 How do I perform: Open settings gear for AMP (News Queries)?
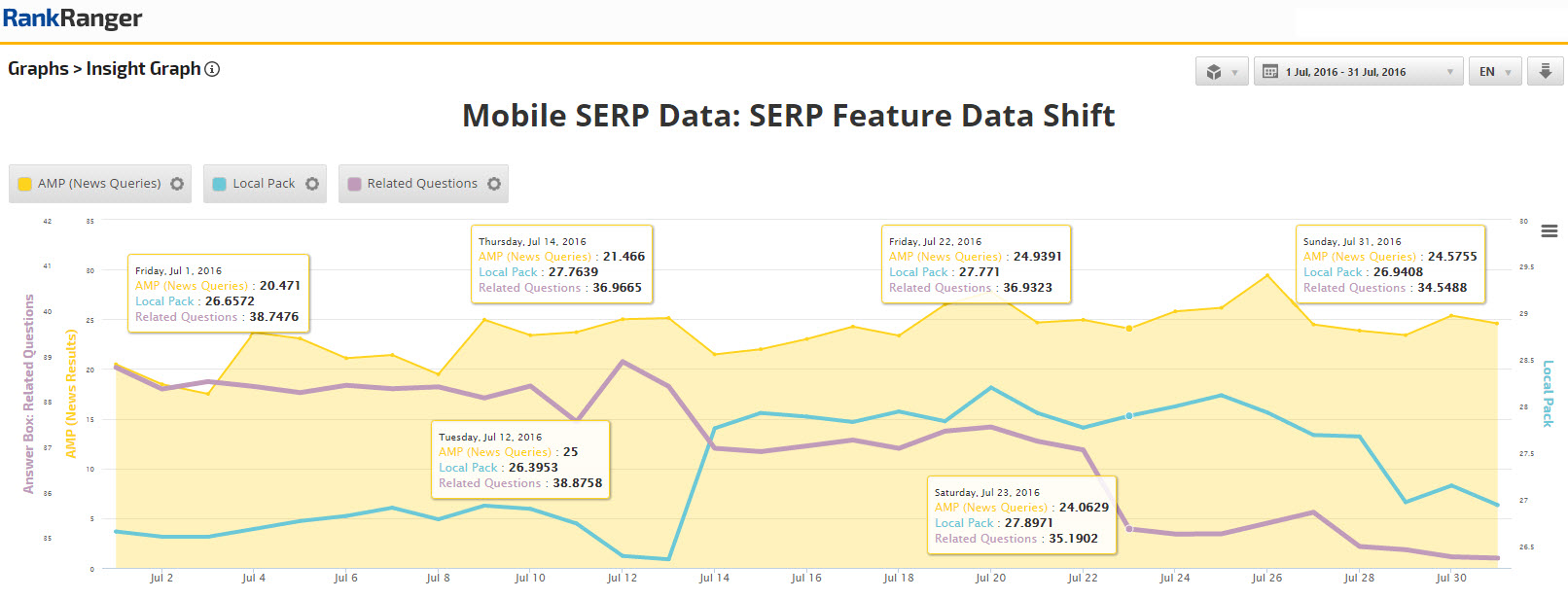click(177, 184)
